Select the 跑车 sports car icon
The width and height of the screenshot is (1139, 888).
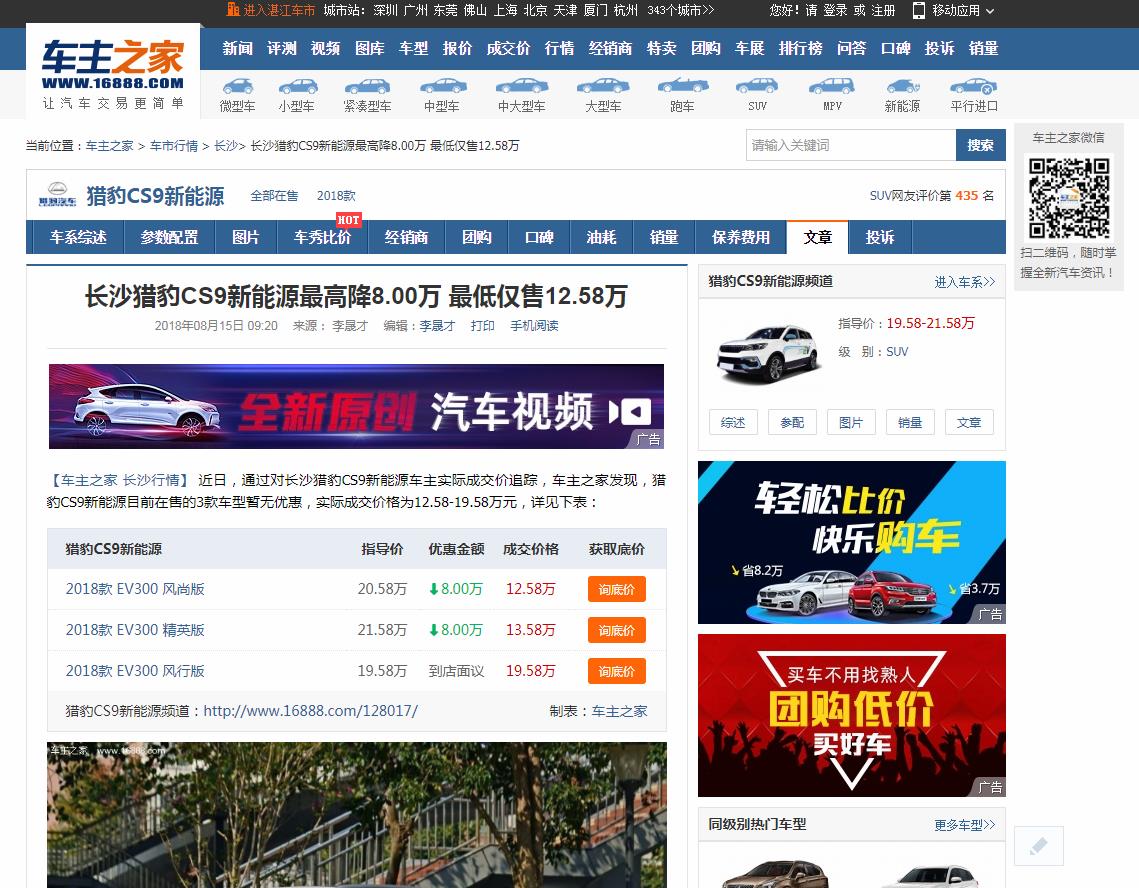[682, 86]
